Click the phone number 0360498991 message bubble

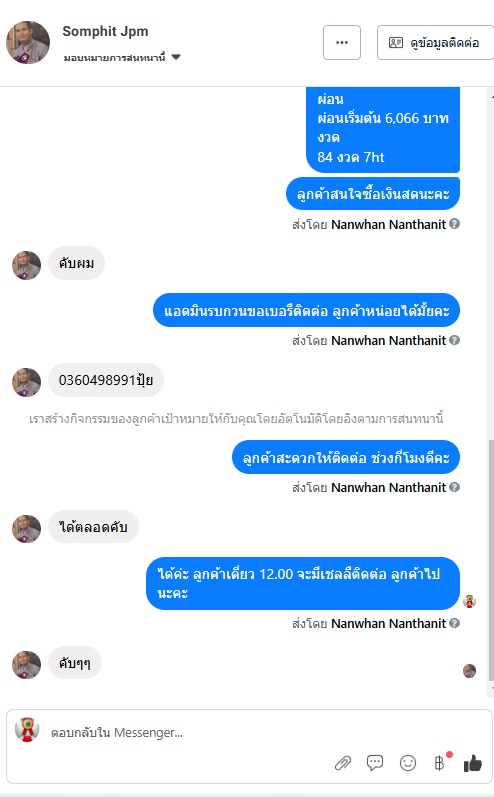(106, 380)
